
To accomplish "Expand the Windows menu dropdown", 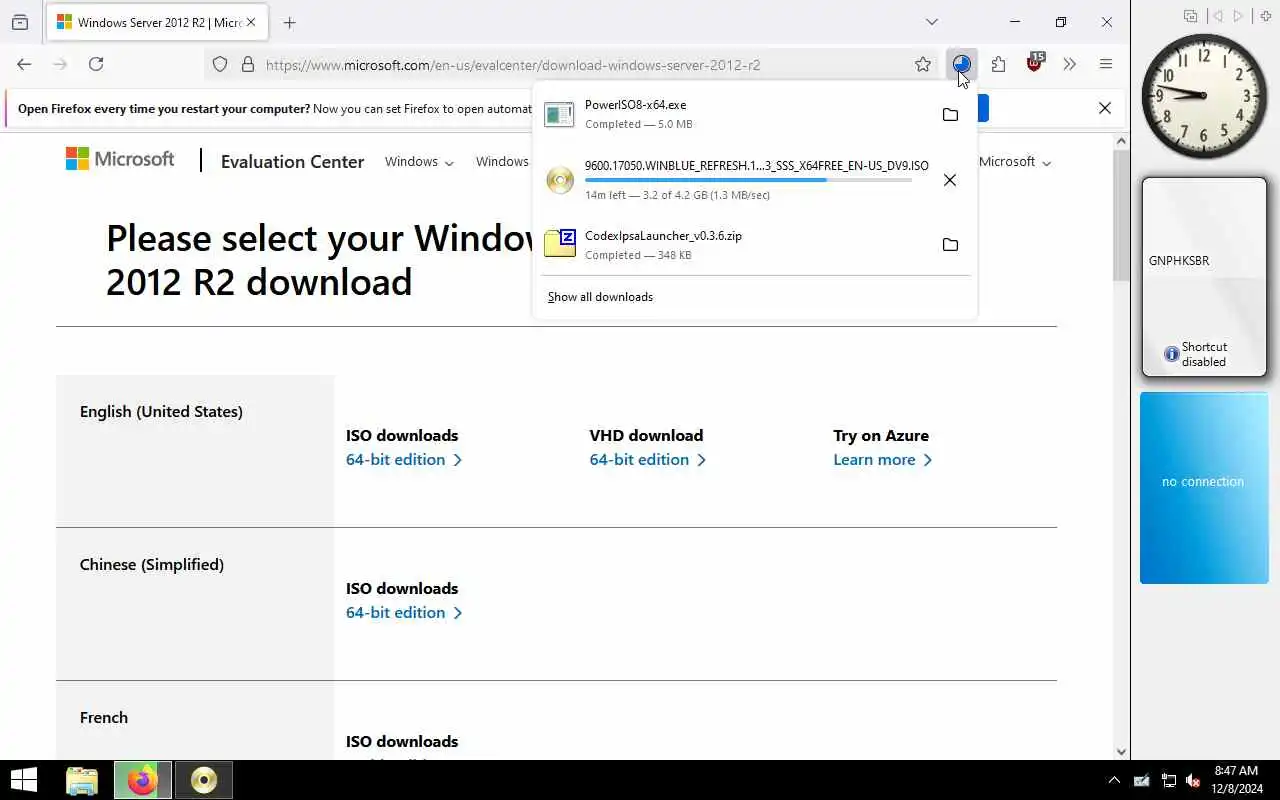I will tap(419, 162).
